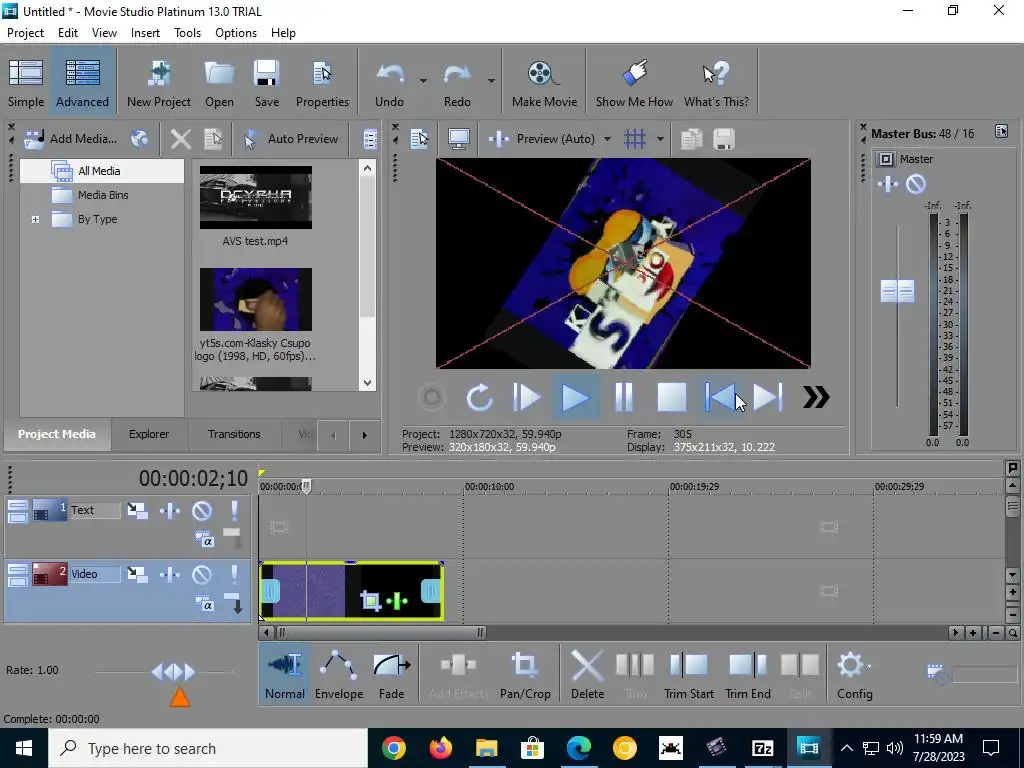Select All Media in the tree
The height and width of the screenshot is (768, 1024).
click(x=101, y=171)
